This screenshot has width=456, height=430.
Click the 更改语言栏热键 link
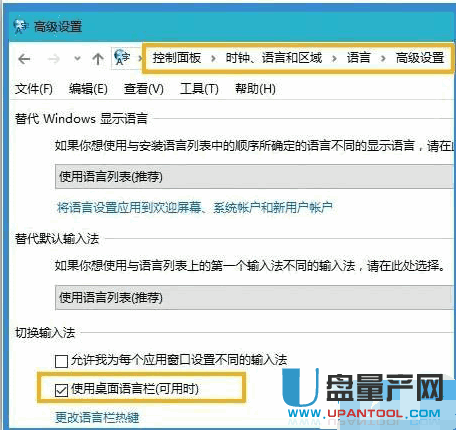(x=97, y=417)
